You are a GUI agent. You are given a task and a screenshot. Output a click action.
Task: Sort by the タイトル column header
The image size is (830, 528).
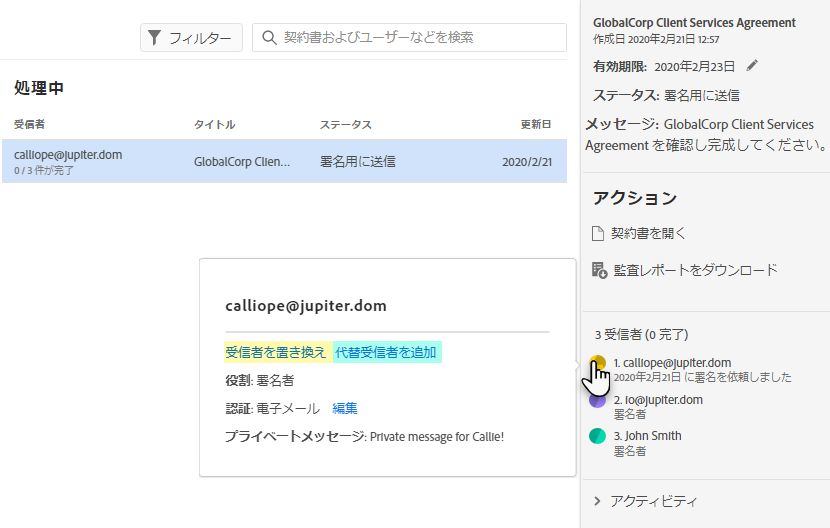(214, 124)
